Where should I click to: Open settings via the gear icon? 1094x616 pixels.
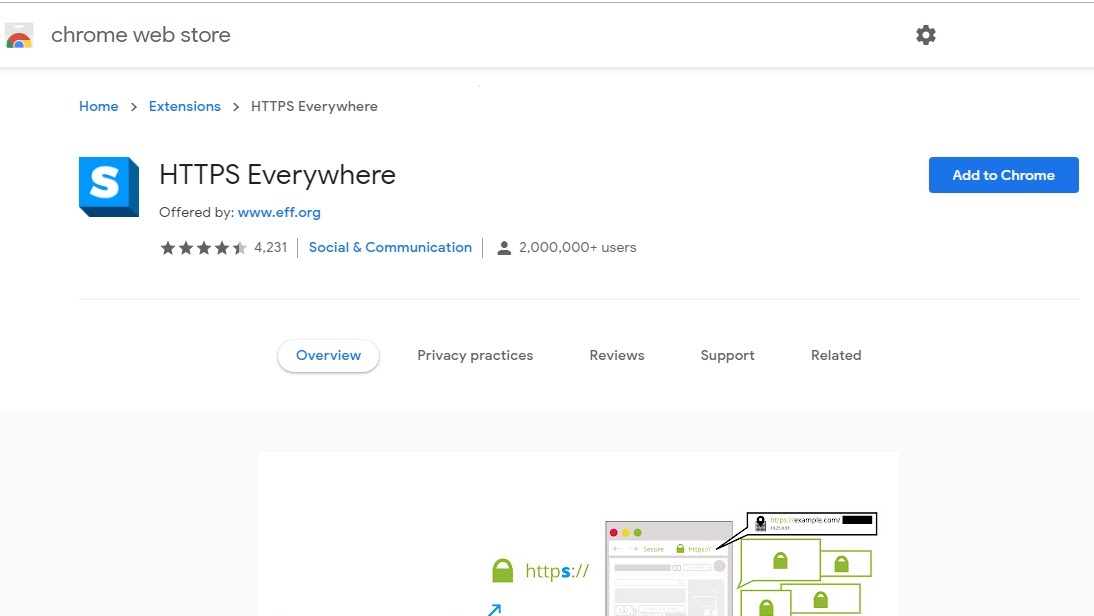tap(925, 35)
